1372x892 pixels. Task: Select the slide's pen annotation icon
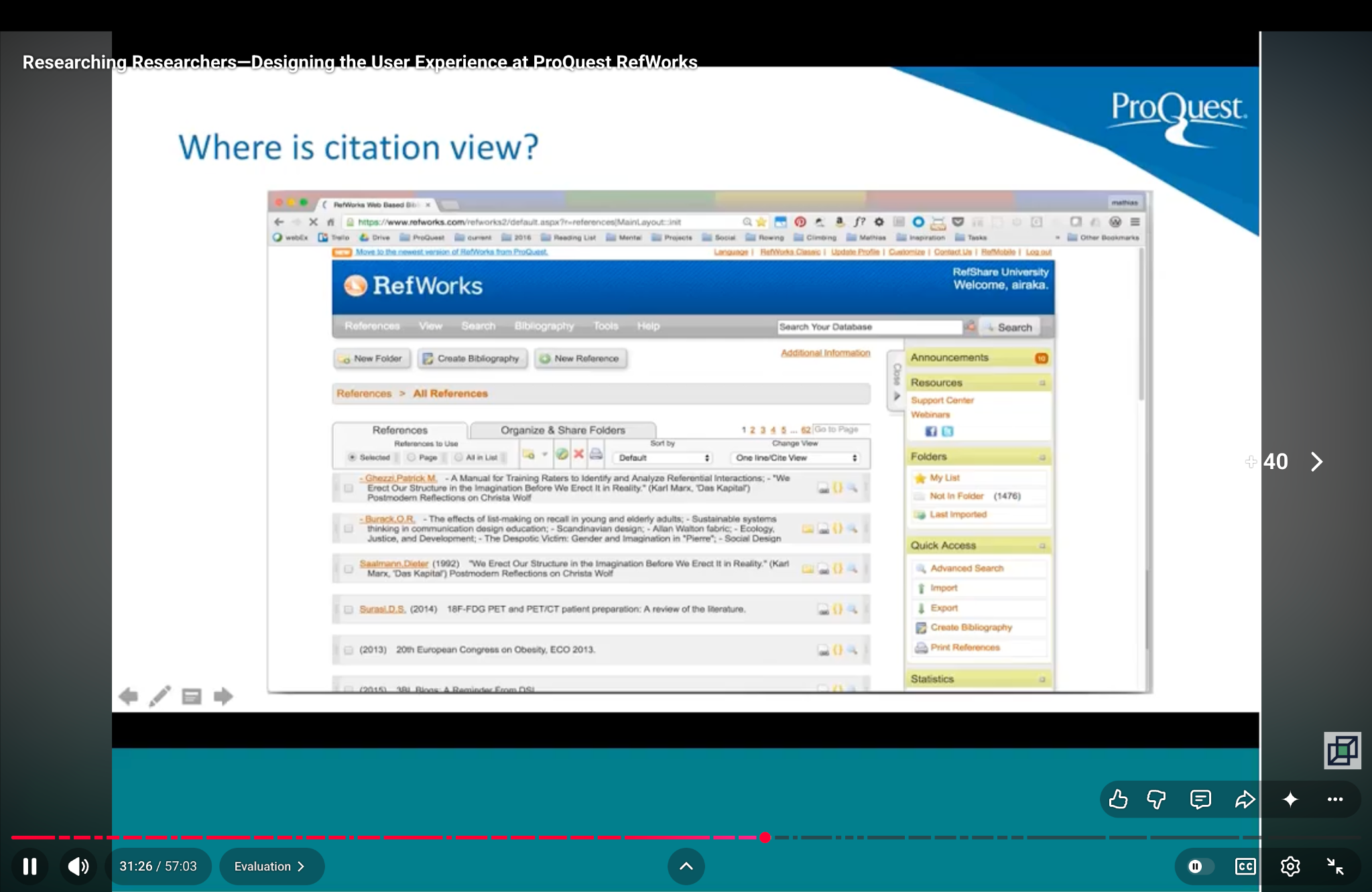tap(160, 696)
